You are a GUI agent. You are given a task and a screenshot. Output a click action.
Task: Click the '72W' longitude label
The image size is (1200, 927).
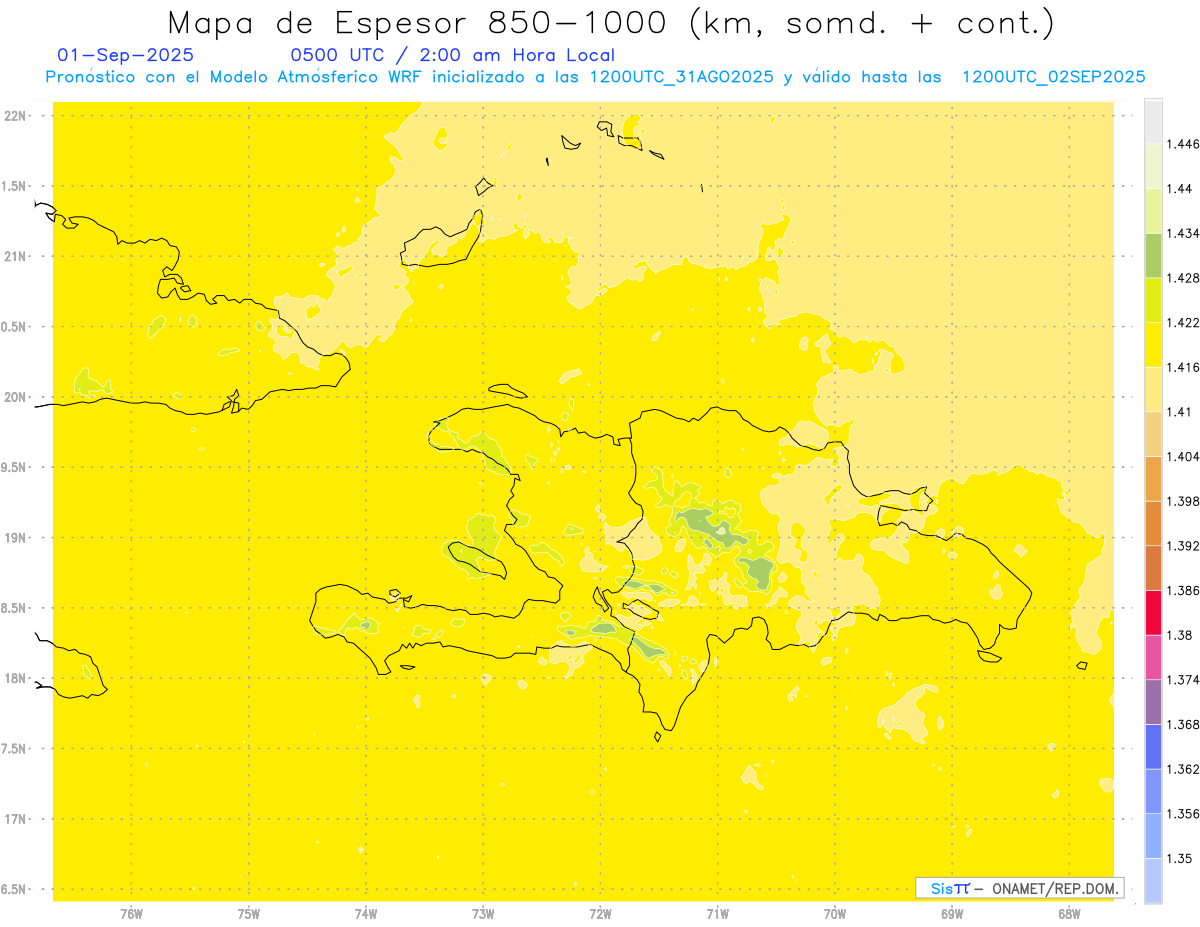tap(600, 914)
